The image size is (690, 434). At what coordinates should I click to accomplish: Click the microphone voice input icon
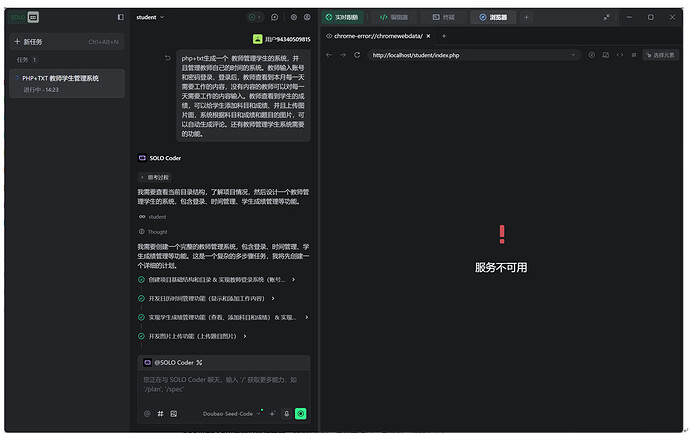[286, 413]
